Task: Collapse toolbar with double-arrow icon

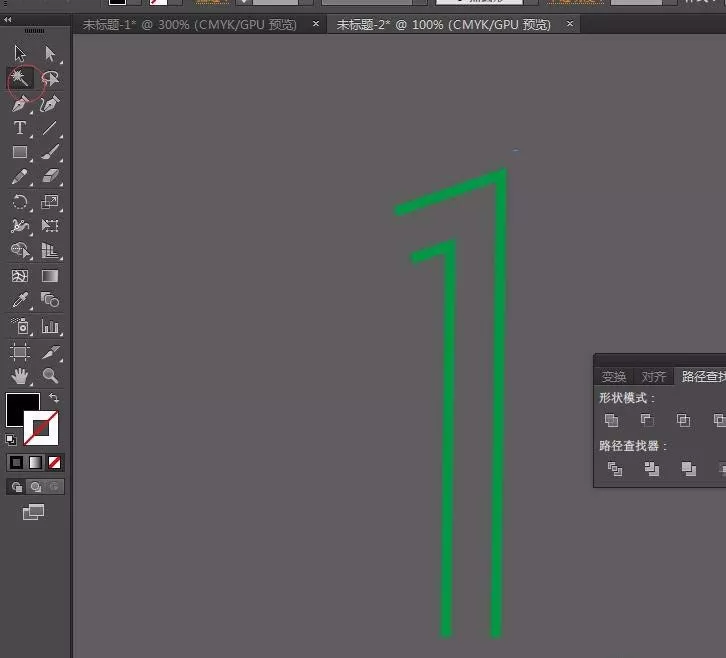Action: click(x=7, y=20)
